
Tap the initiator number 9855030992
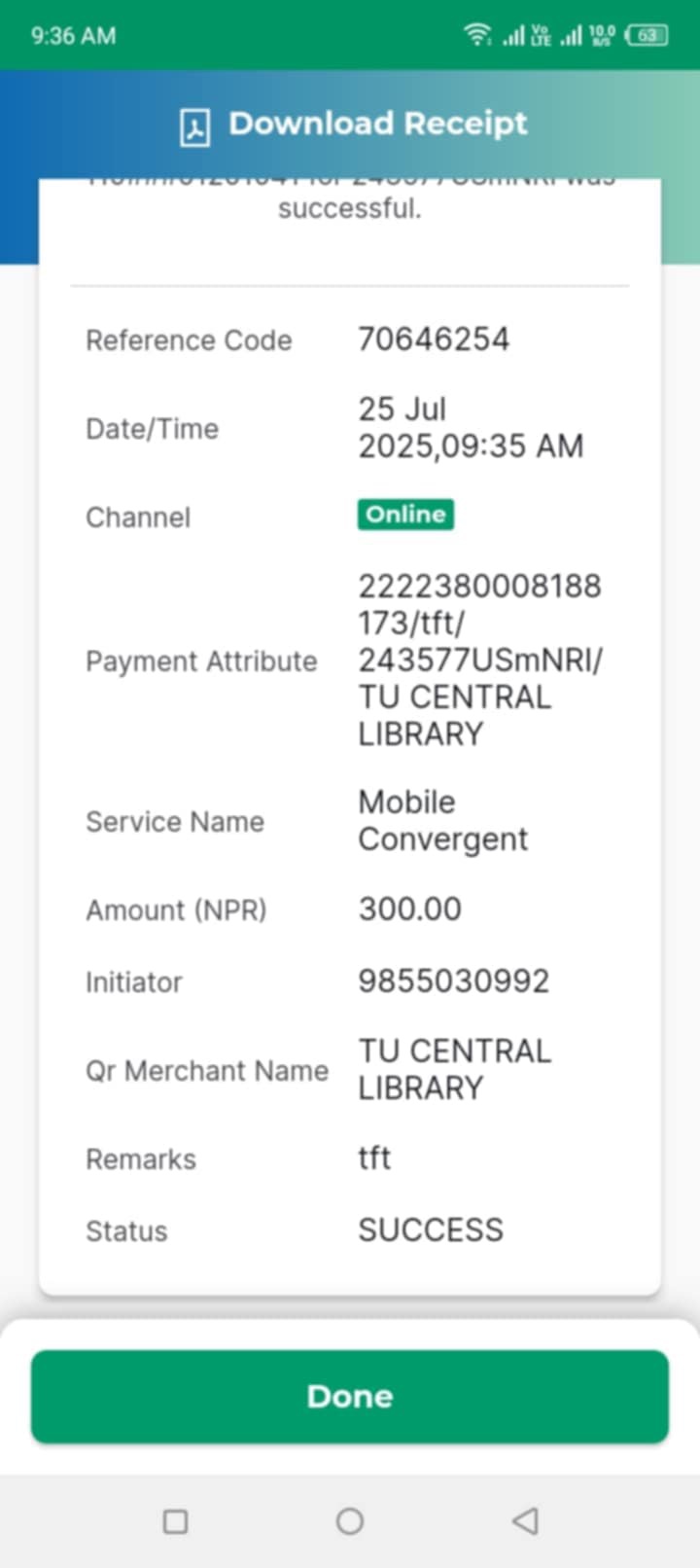click(453, 980)
